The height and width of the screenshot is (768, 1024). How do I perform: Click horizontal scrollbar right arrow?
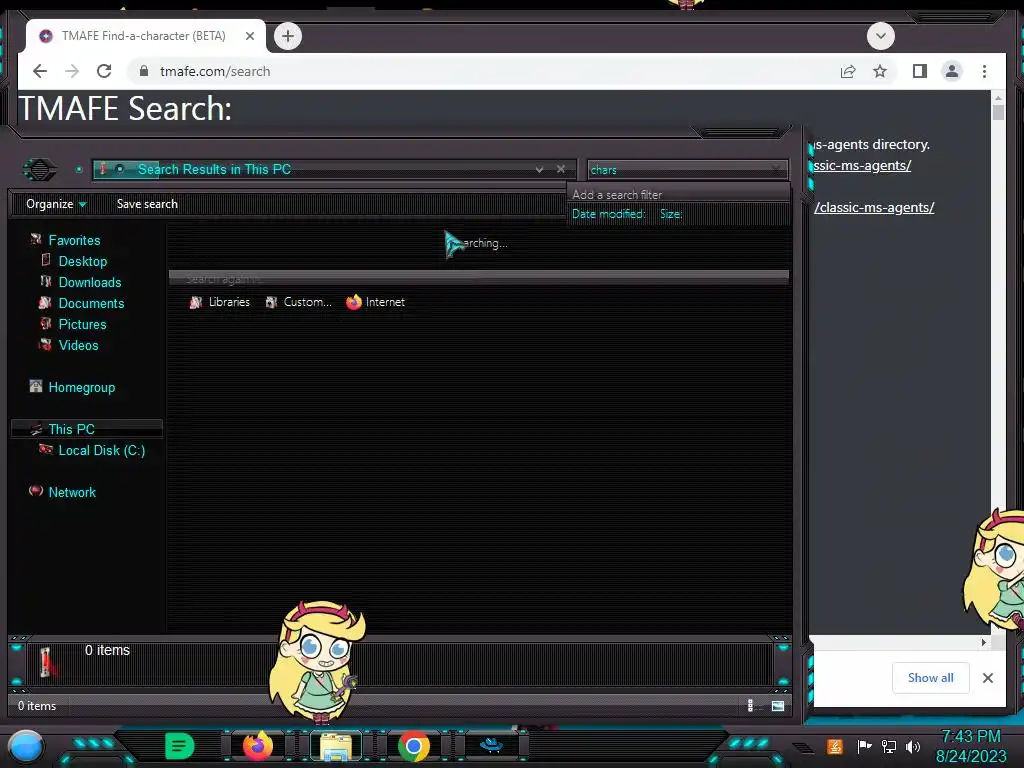(984, 643)
